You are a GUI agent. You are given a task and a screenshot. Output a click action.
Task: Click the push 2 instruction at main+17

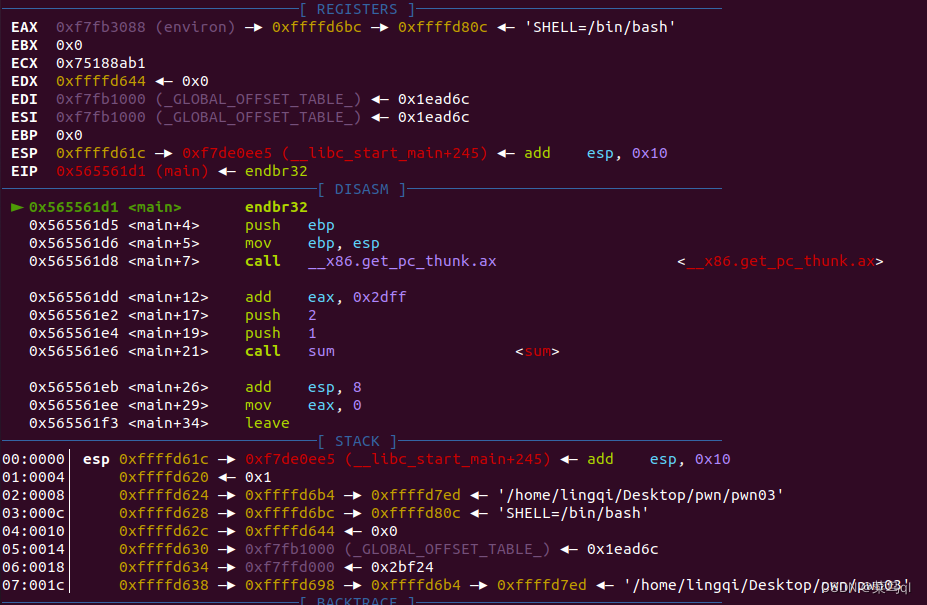click(x=281, y=315)
